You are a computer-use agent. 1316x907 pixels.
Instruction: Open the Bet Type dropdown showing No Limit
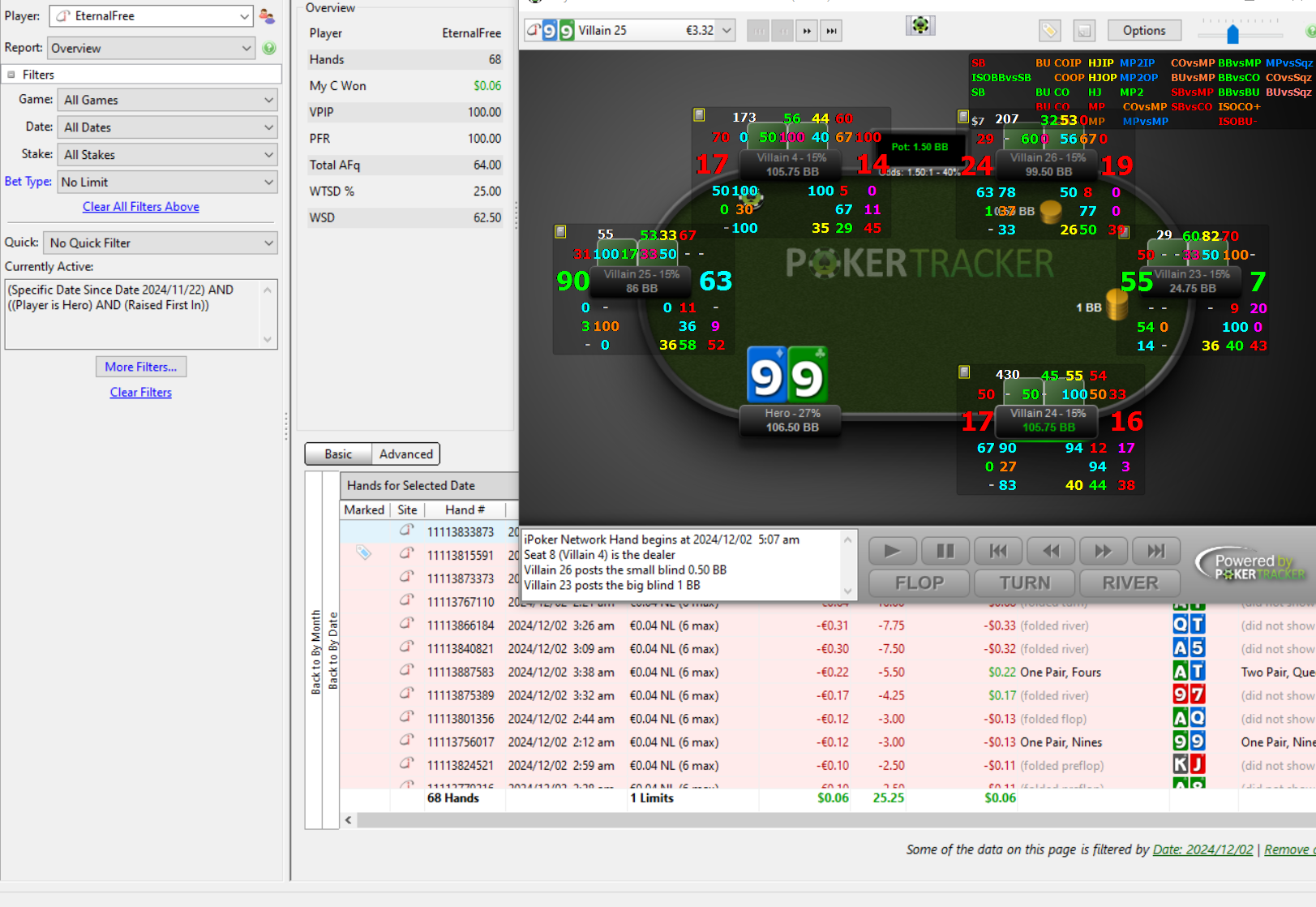(169, 183)
